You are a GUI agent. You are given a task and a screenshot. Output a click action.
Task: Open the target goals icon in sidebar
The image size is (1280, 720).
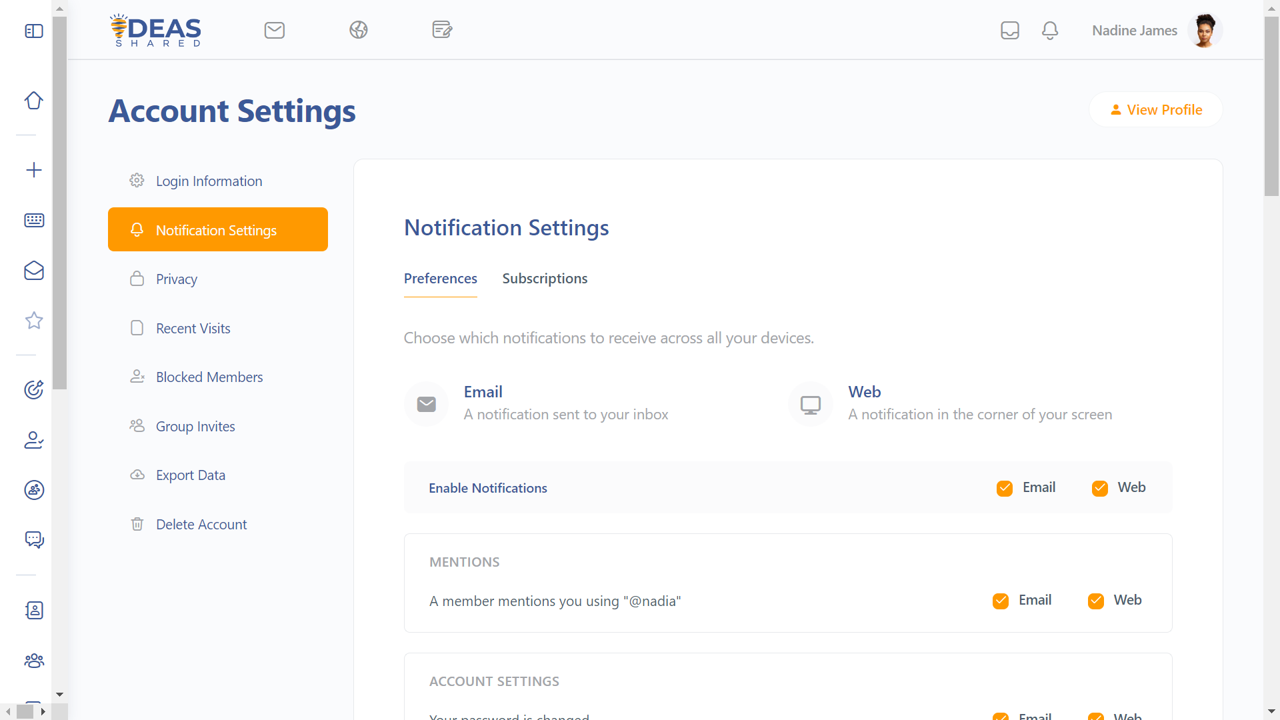pyautogui.click(x=34, y=390)
